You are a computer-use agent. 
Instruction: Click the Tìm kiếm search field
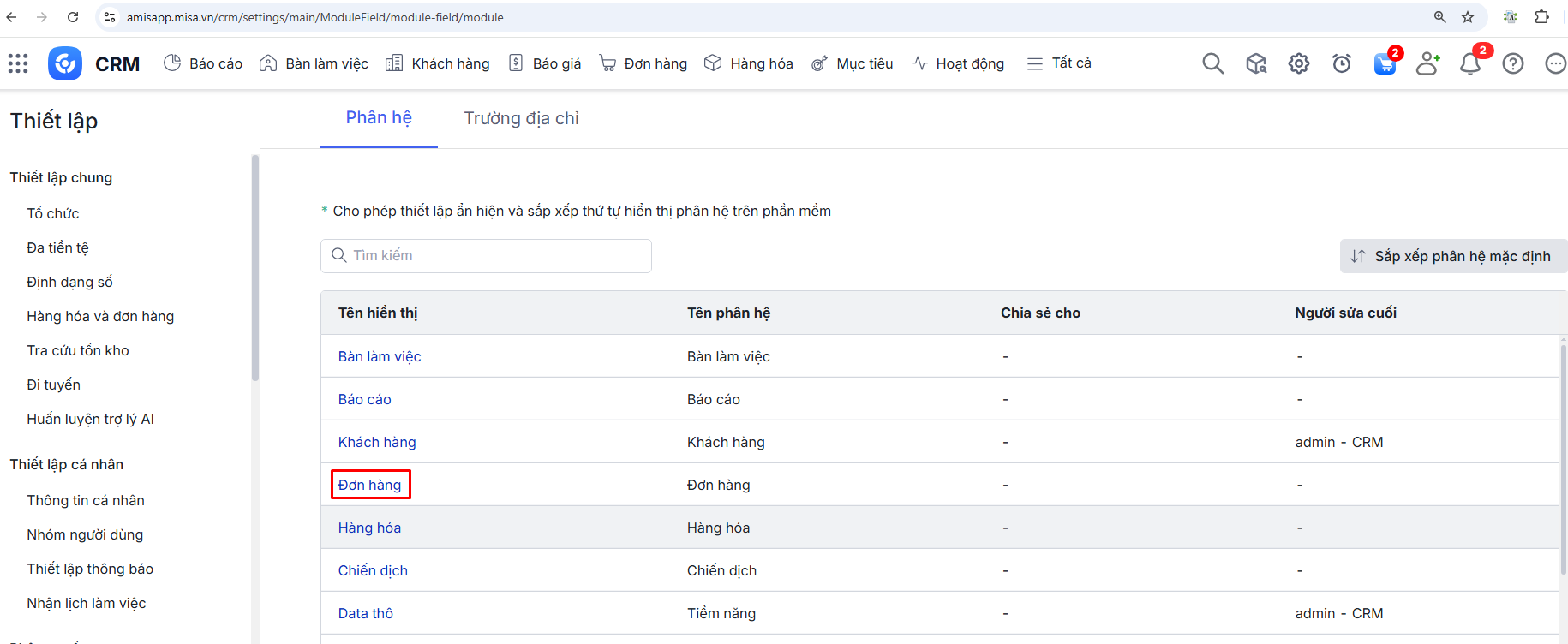(x=486, y=256)
